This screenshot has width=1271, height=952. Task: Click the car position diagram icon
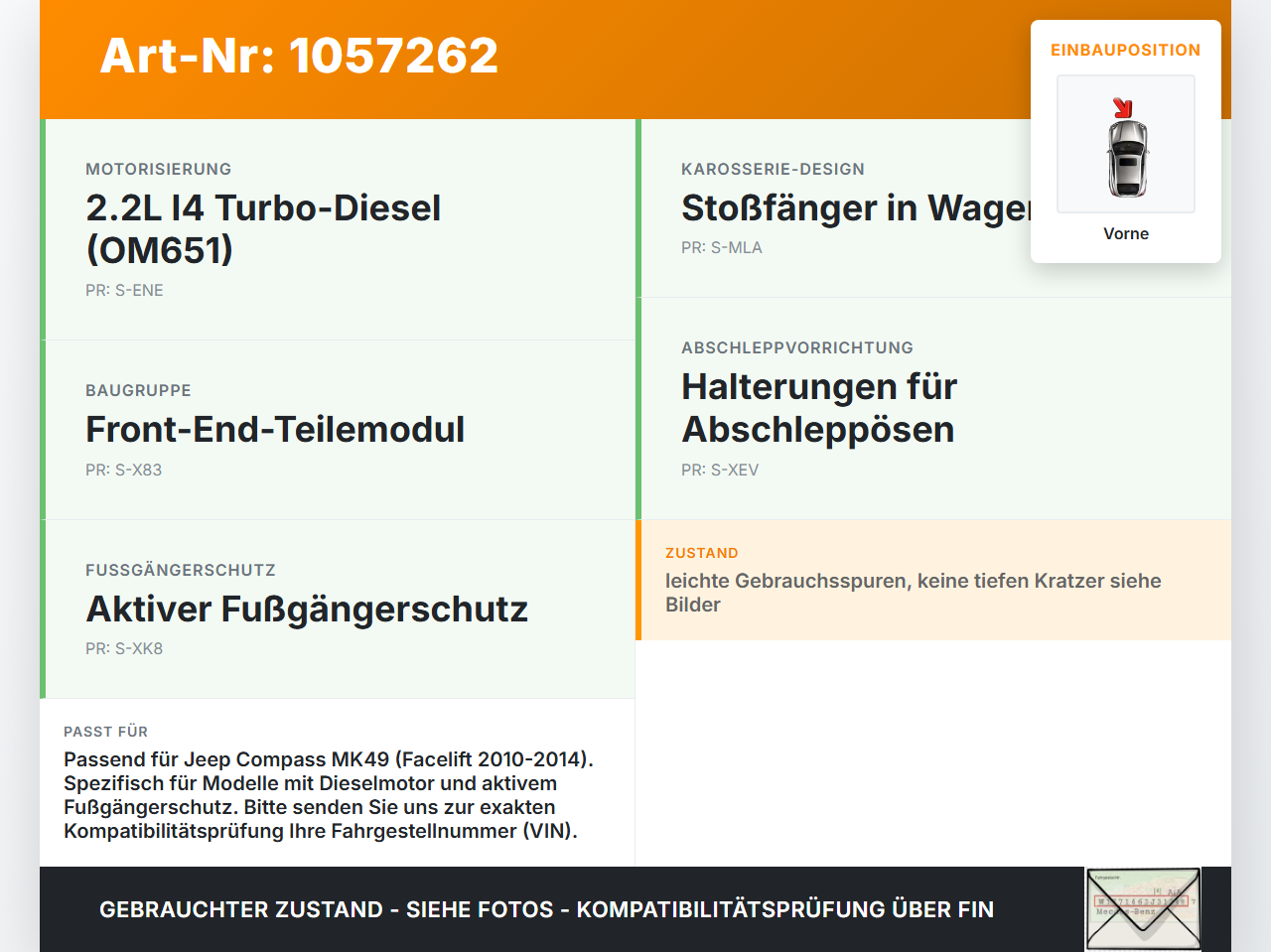tap(1126, 144)
